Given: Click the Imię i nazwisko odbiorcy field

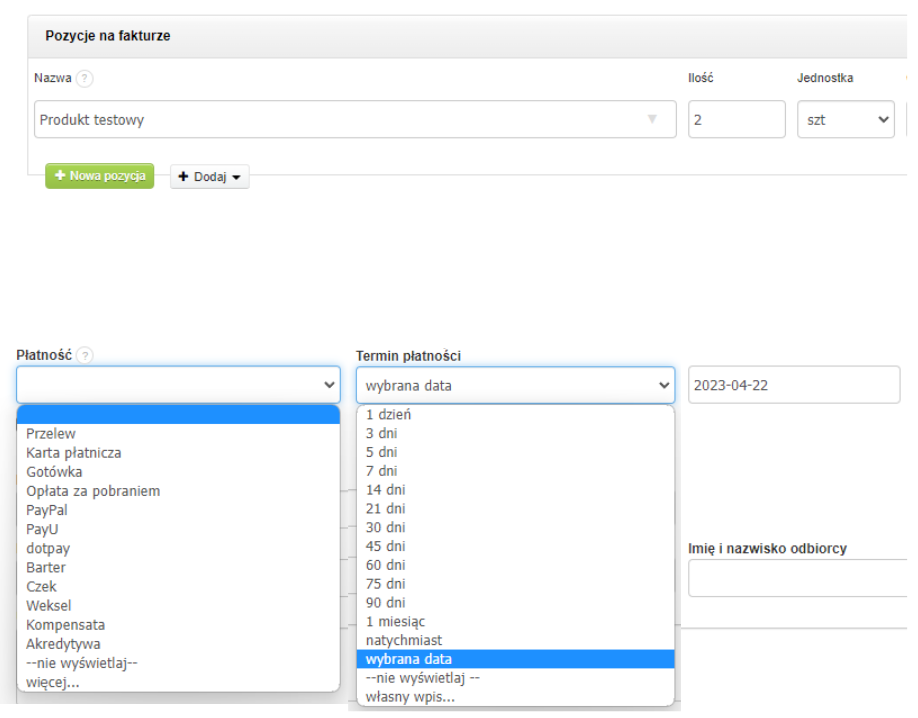Looking at the screenshot, I should [x=799, y=578].
